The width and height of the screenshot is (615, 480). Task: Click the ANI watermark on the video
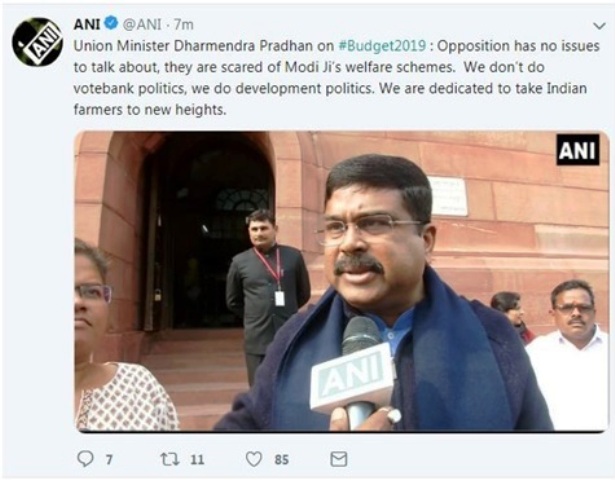[x=578, y=150]
